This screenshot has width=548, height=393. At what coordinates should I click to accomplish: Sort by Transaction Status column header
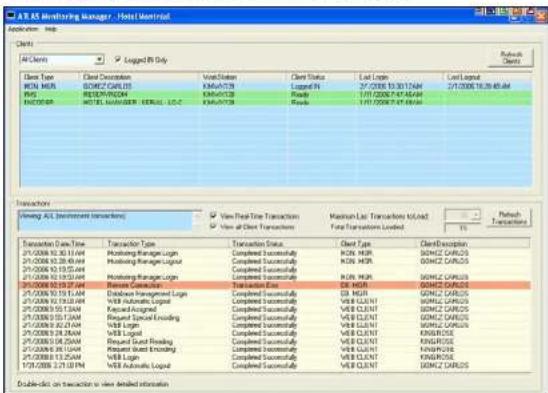tap(282, 244)
